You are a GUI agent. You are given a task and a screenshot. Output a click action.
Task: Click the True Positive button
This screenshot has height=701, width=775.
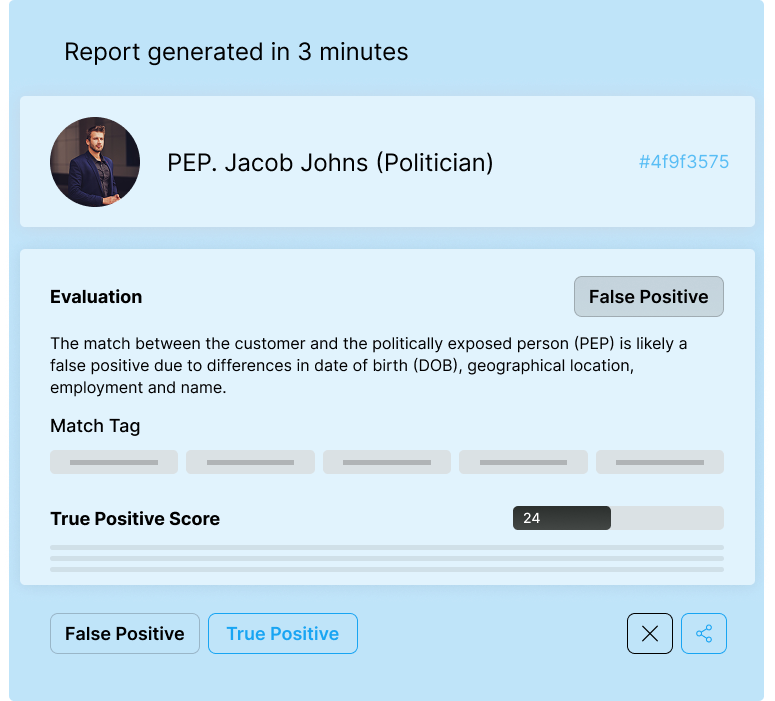tap(282, 633)
